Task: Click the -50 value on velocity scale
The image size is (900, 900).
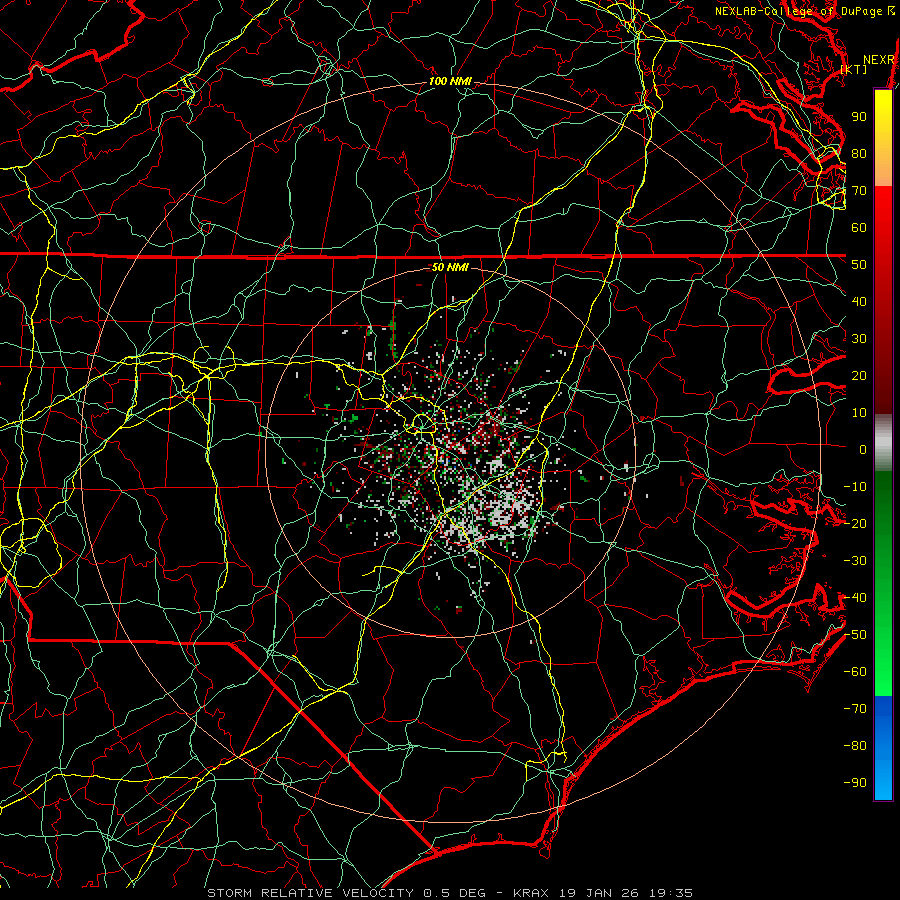Action: pos(855,635)
